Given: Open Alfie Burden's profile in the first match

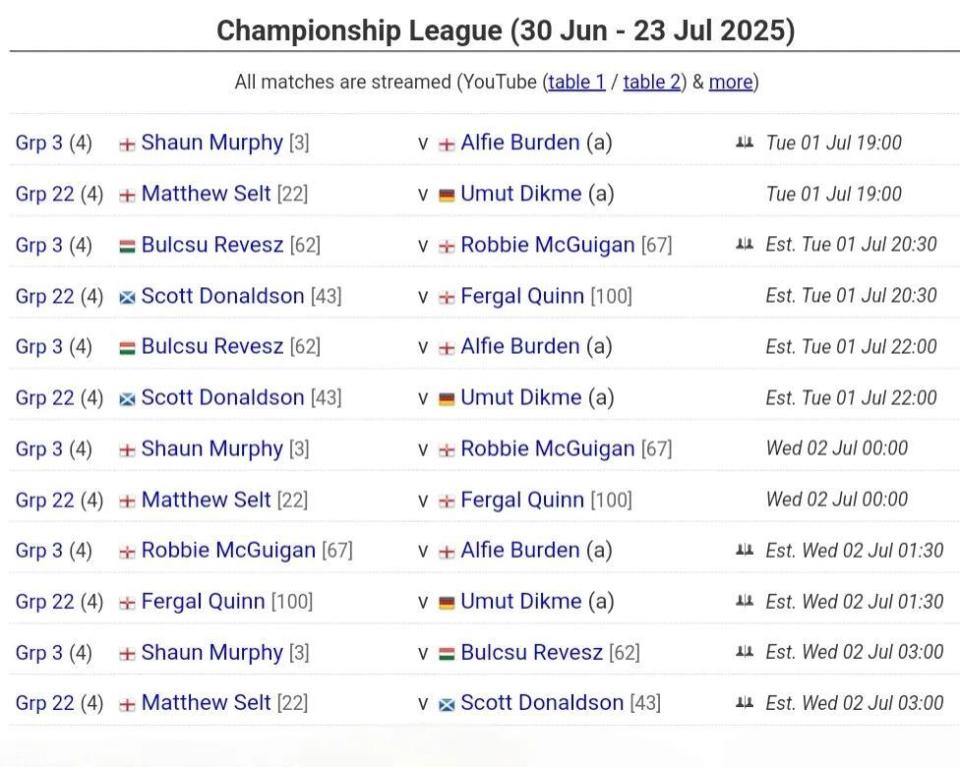Looking at the screenshot, I should tap(520, 142).
